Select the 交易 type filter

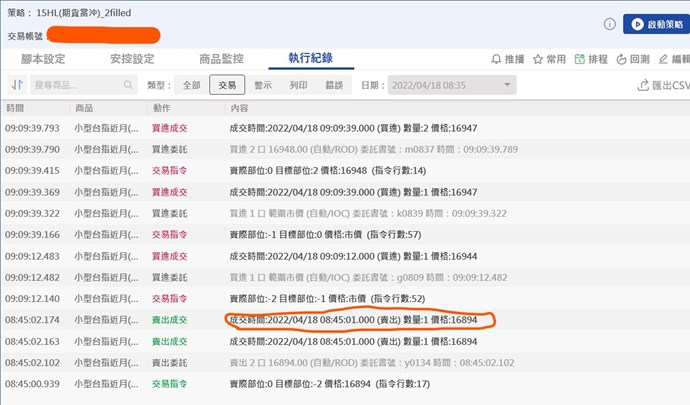(x=227, y=86)
